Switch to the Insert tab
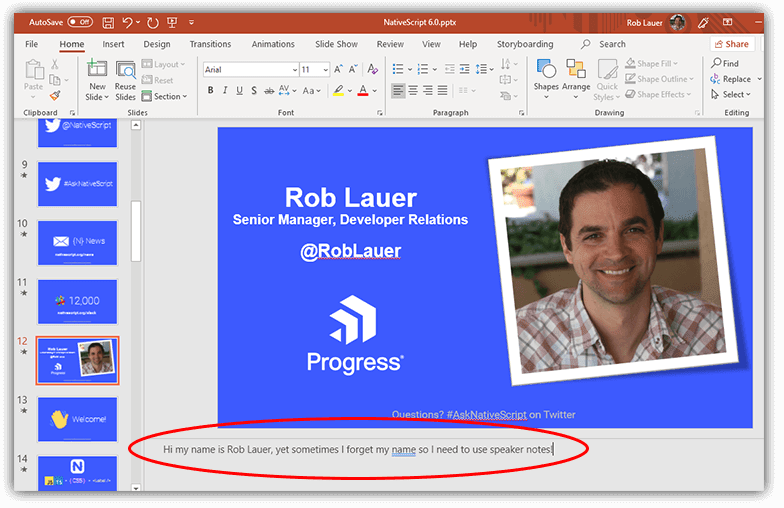784x508 pixels. [113, 44]
